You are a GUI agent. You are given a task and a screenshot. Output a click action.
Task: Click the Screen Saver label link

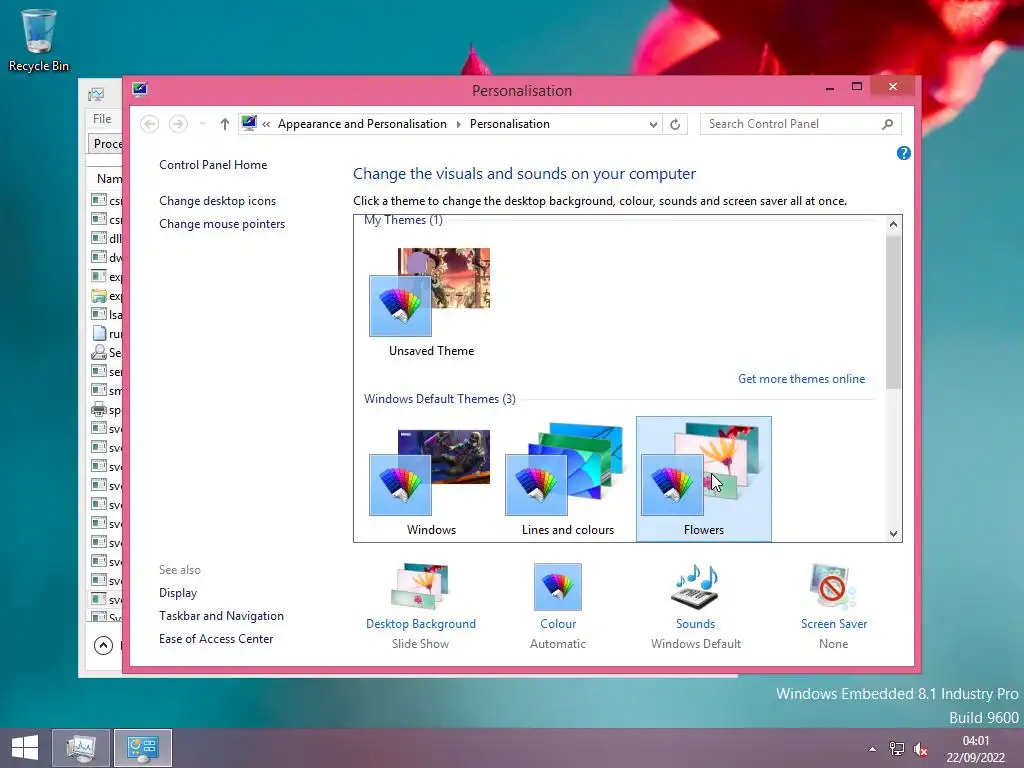pos(833,624)
